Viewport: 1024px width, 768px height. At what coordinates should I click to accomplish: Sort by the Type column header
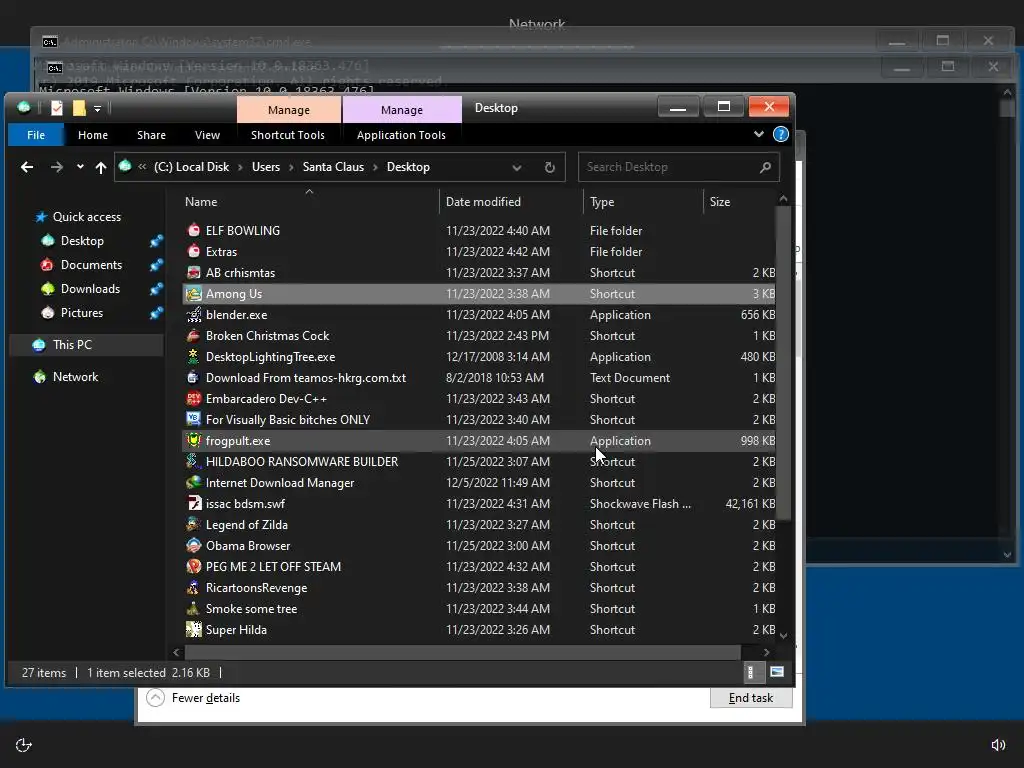pyautogui.click(x=643, y=202)
